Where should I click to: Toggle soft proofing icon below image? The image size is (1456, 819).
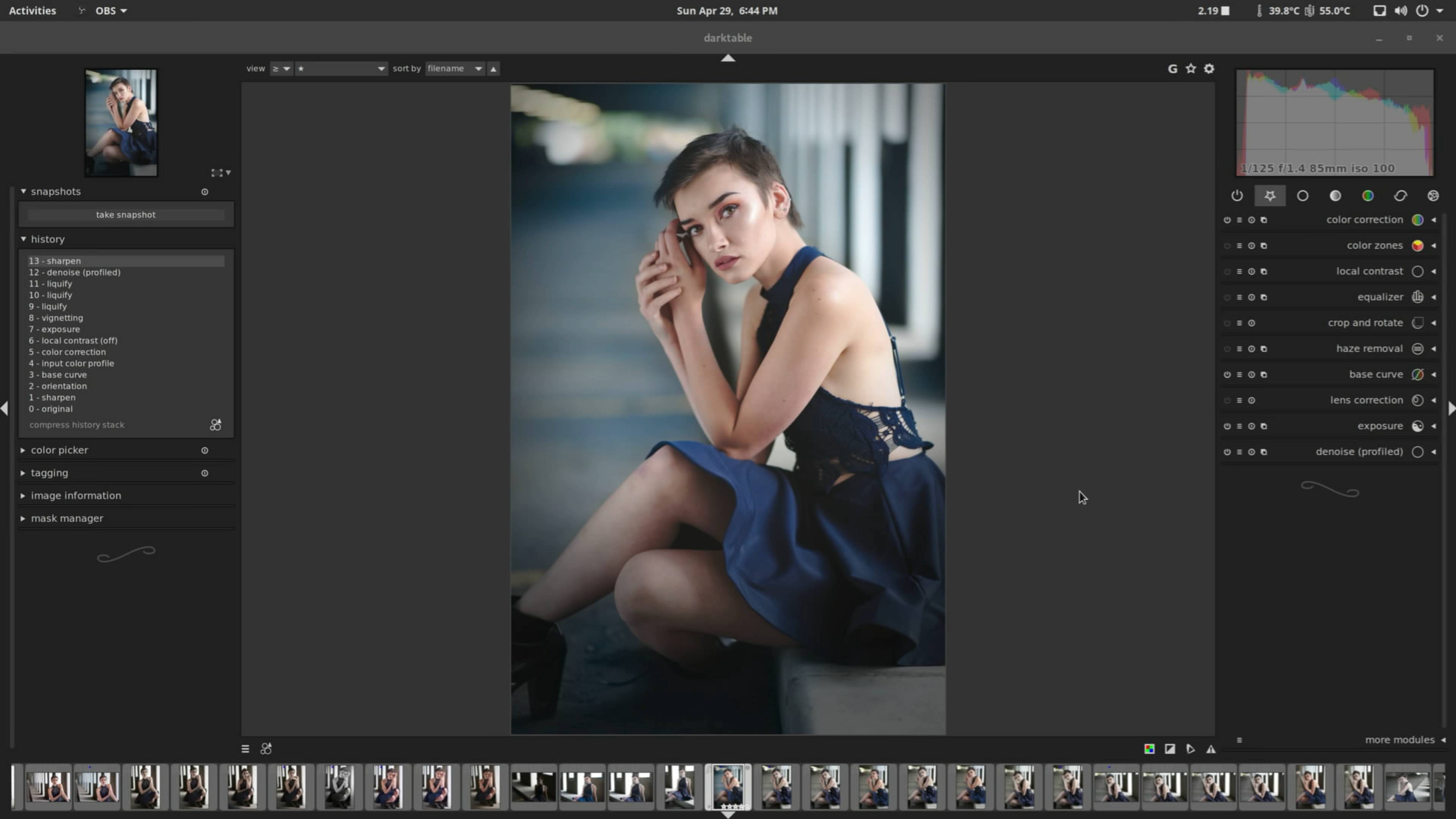(1190, 749)
